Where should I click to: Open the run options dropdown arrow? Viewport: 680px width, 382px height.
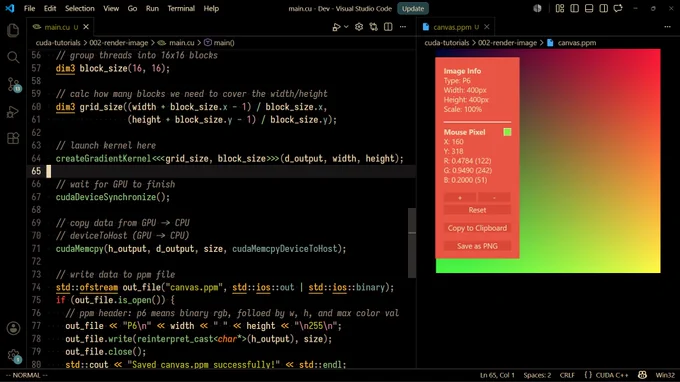coord(346,27)
